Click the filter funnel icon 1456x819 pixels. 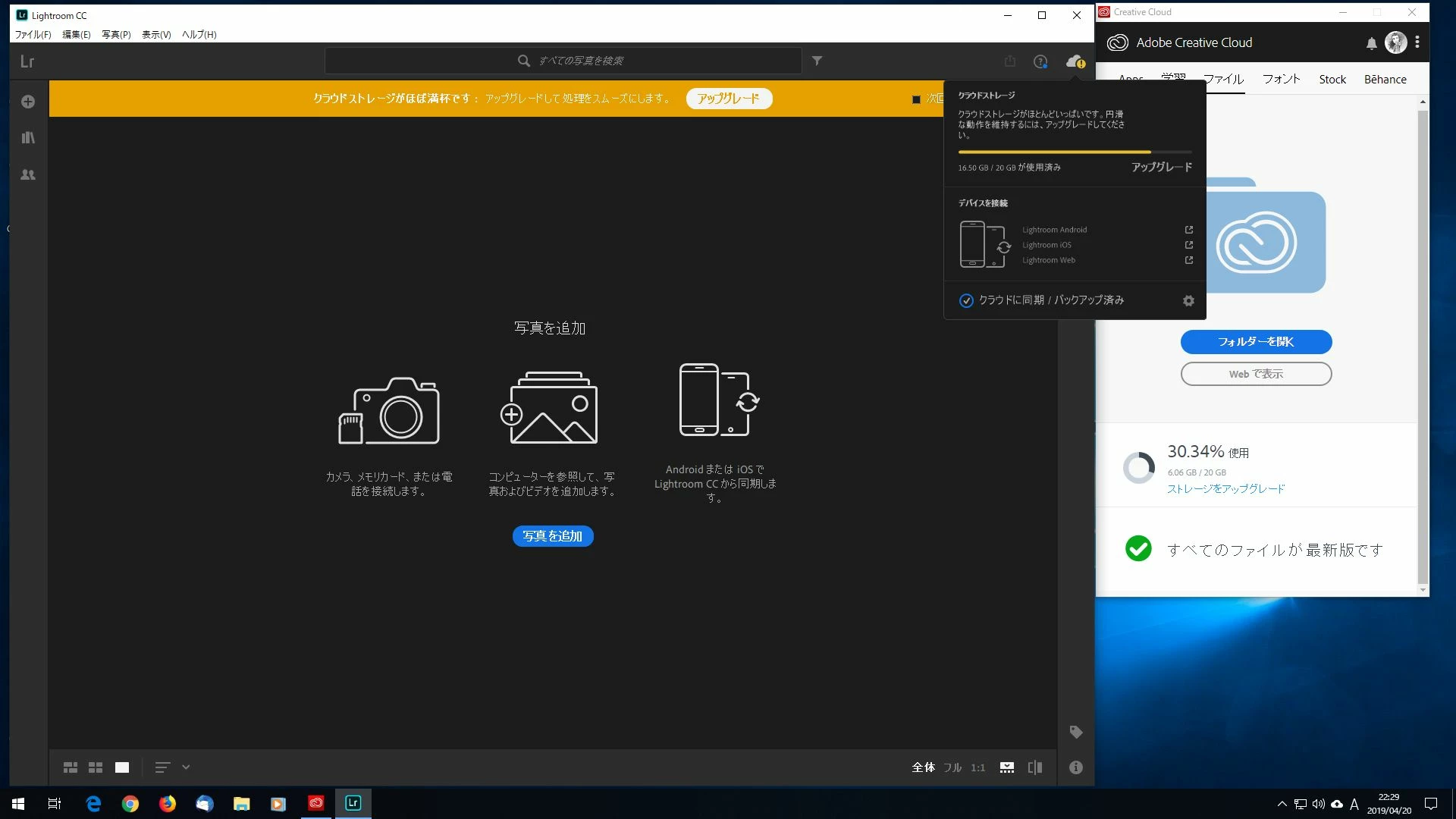click(x=817, y=61)
